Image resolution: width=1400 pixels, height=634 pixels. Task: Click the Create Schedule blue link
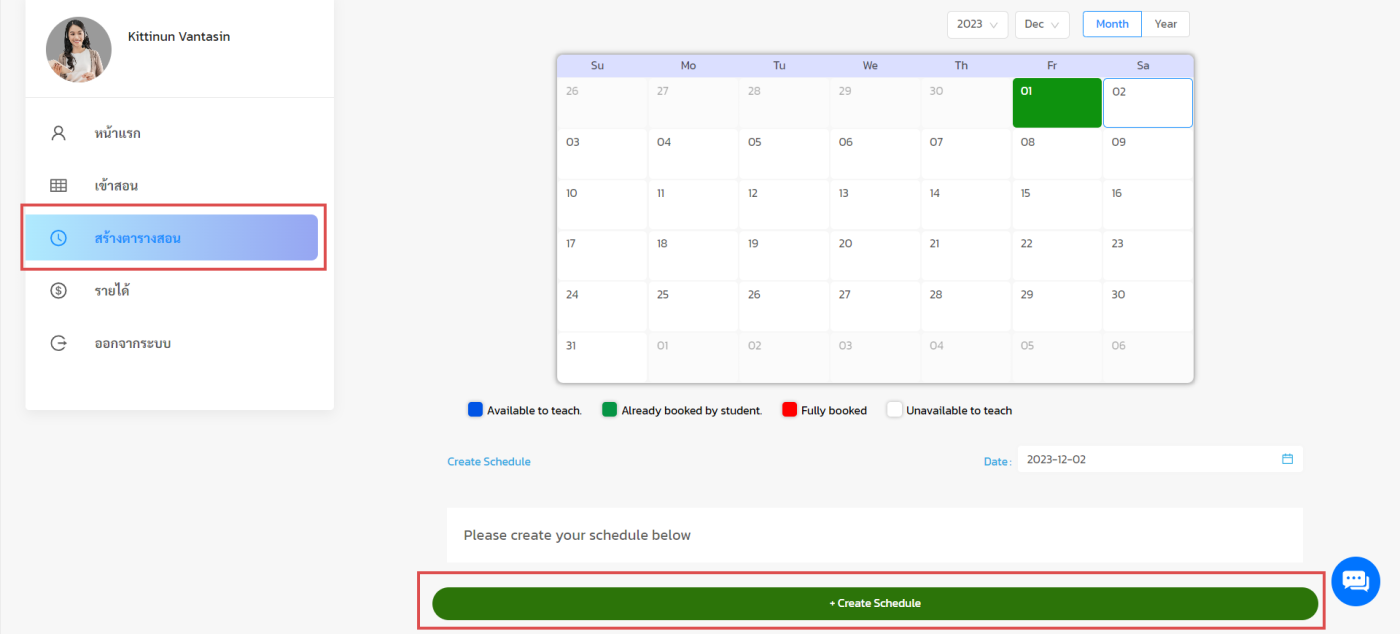[489, 462]
